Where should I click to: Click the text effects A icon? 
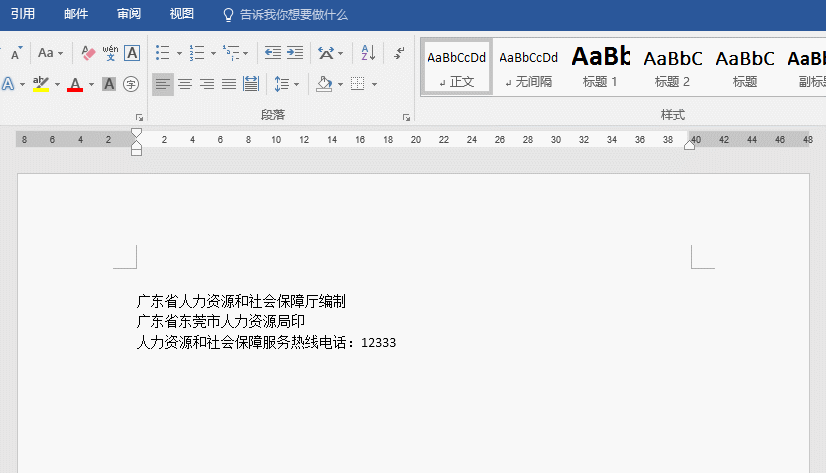[x=8, y=84]
